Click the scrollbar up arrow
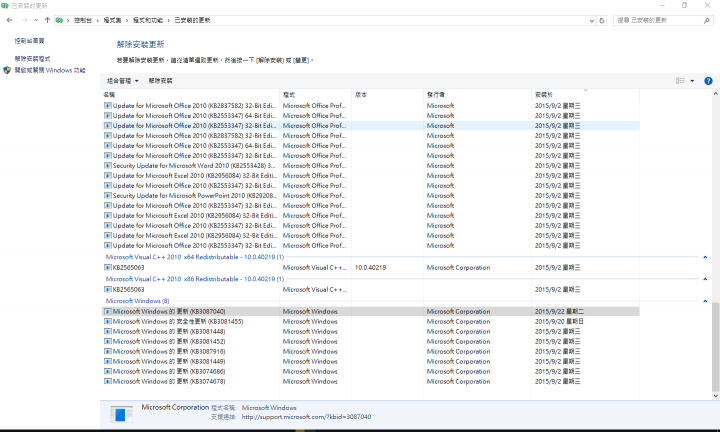The image size is (720, 432). (x=715, y=94)
